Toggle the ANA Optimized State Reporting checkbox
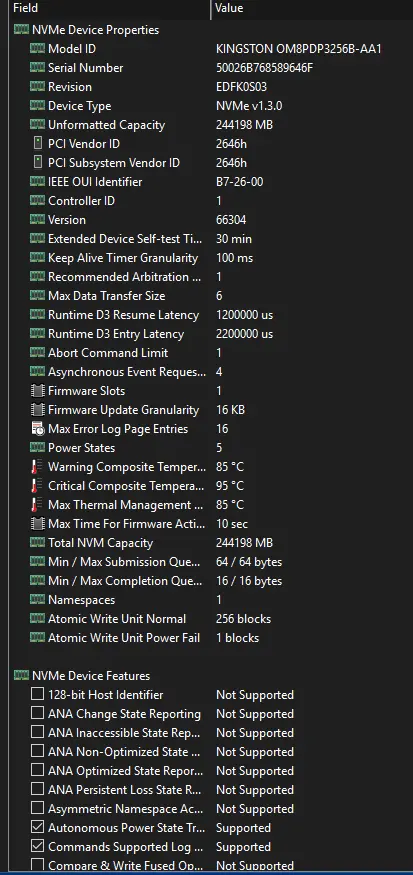This screenshot has width=413, height=875. click(37, 770)
